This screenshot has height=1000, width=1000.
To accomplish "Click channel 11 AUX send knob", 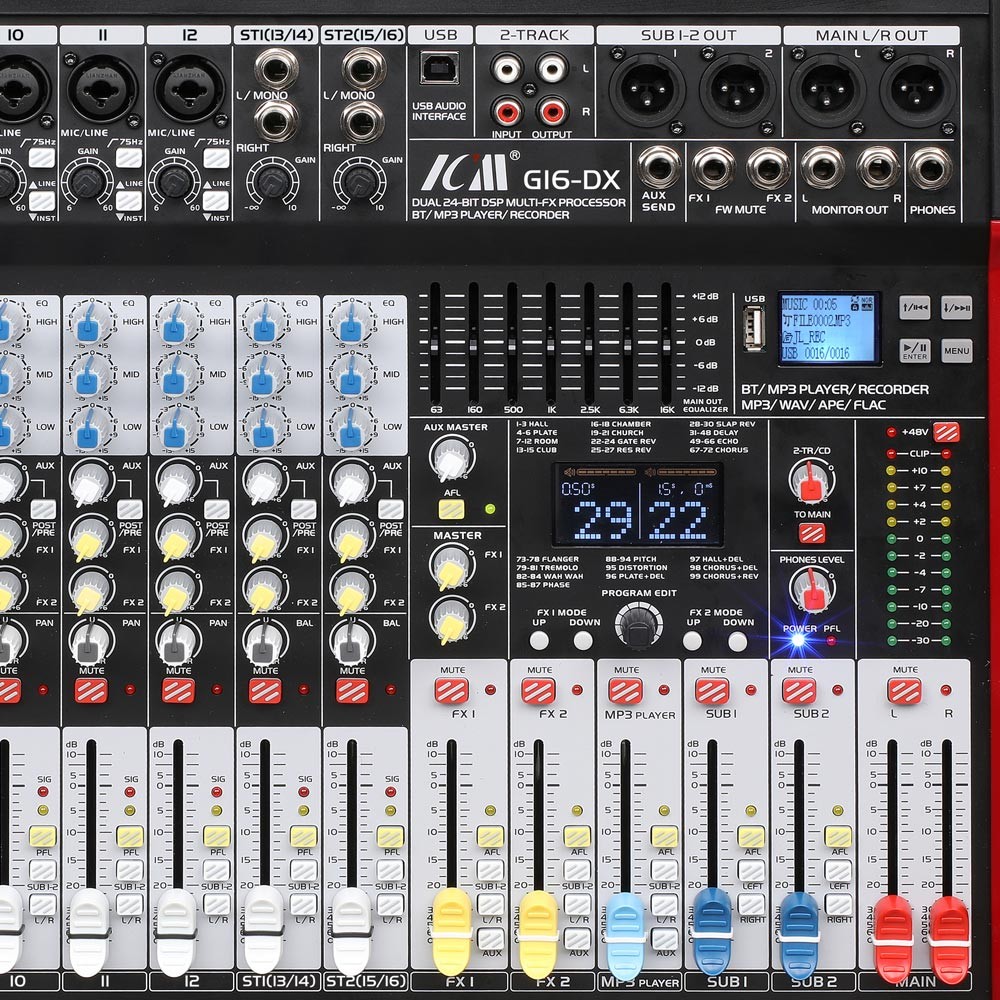I will [91, 482].
